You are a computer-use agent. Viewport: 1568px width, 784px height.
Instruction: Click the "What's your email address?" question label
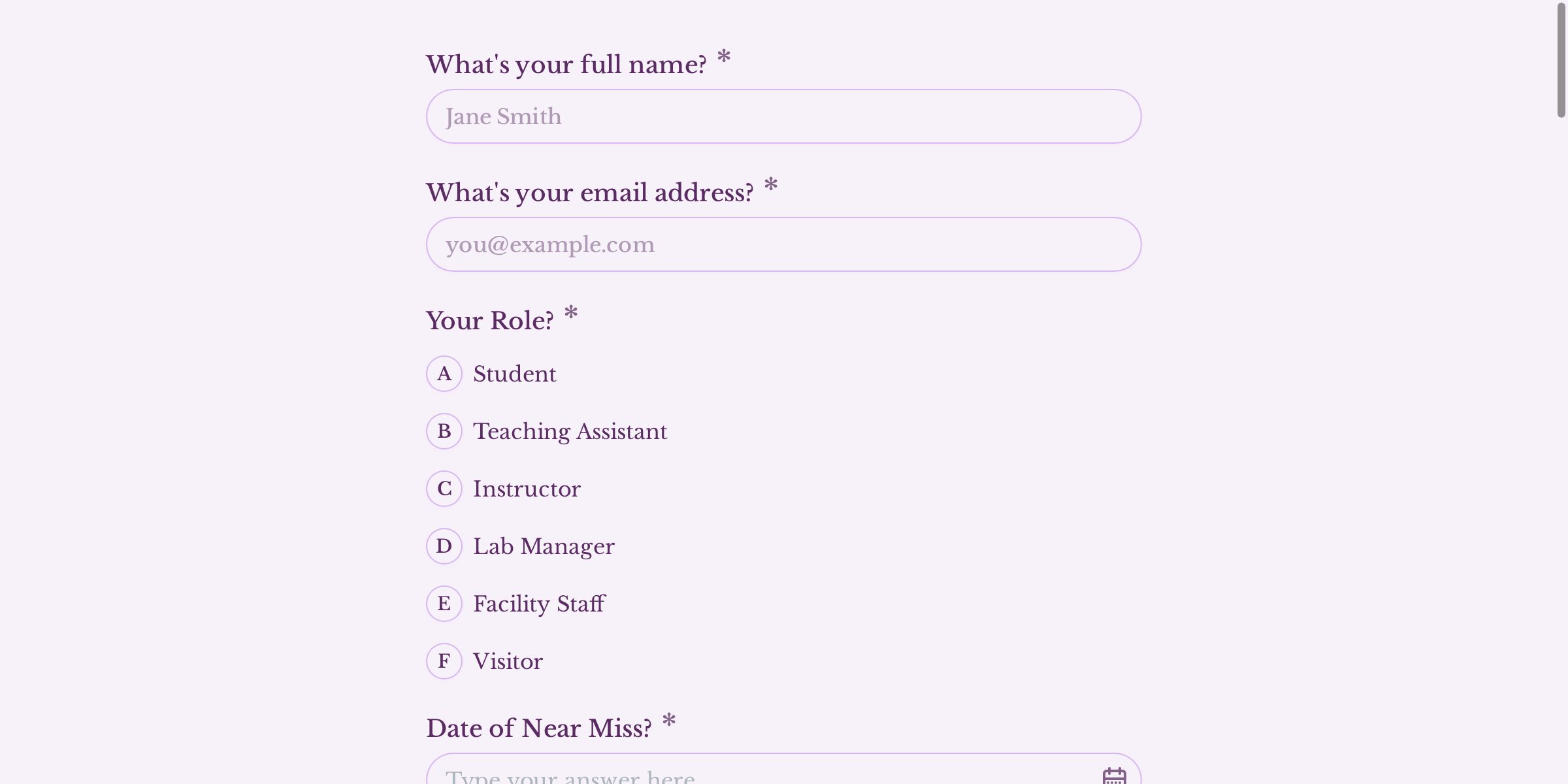click(589, 193)
